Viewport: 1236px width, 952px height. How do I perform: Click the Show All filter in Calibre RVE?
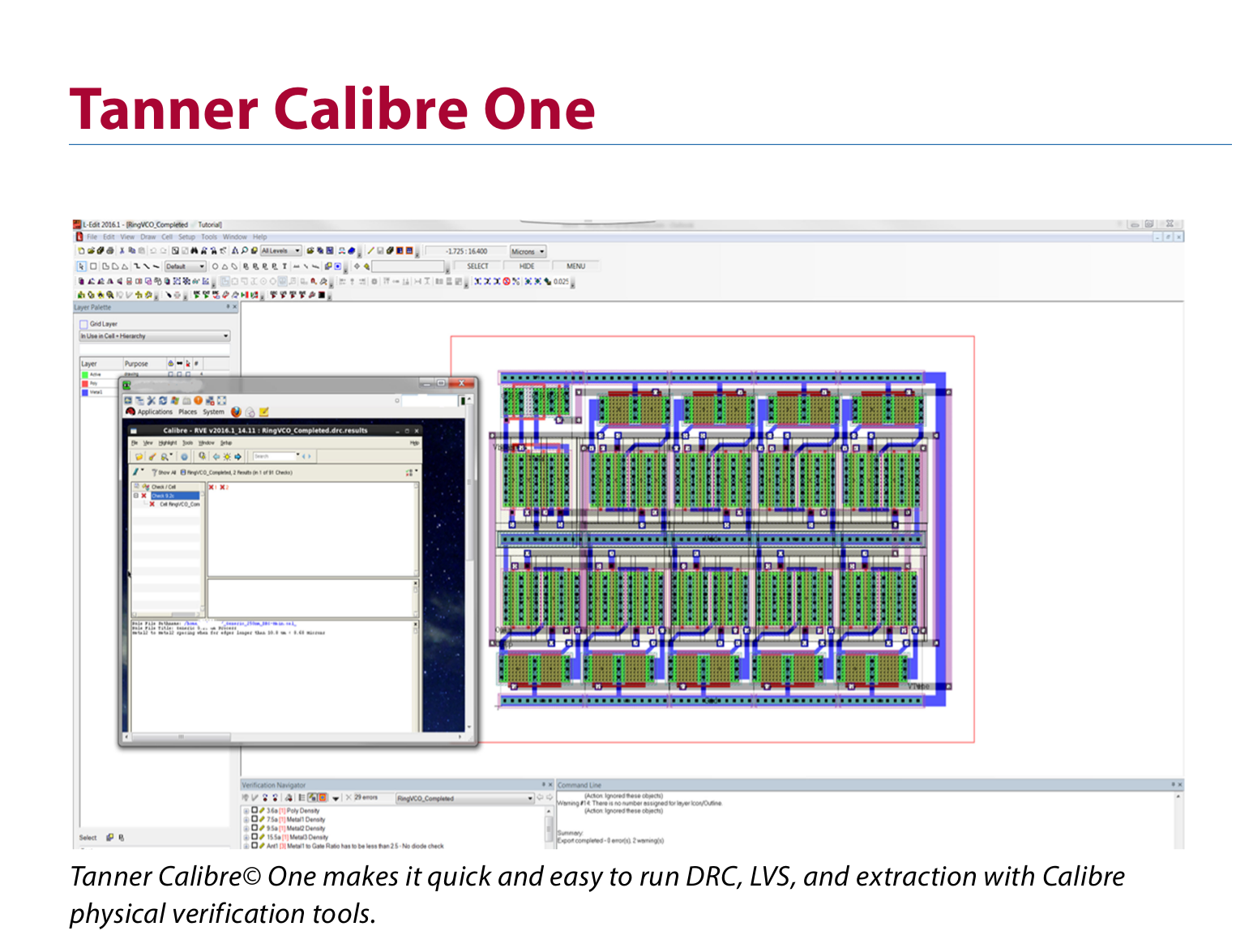coord(164,472)
